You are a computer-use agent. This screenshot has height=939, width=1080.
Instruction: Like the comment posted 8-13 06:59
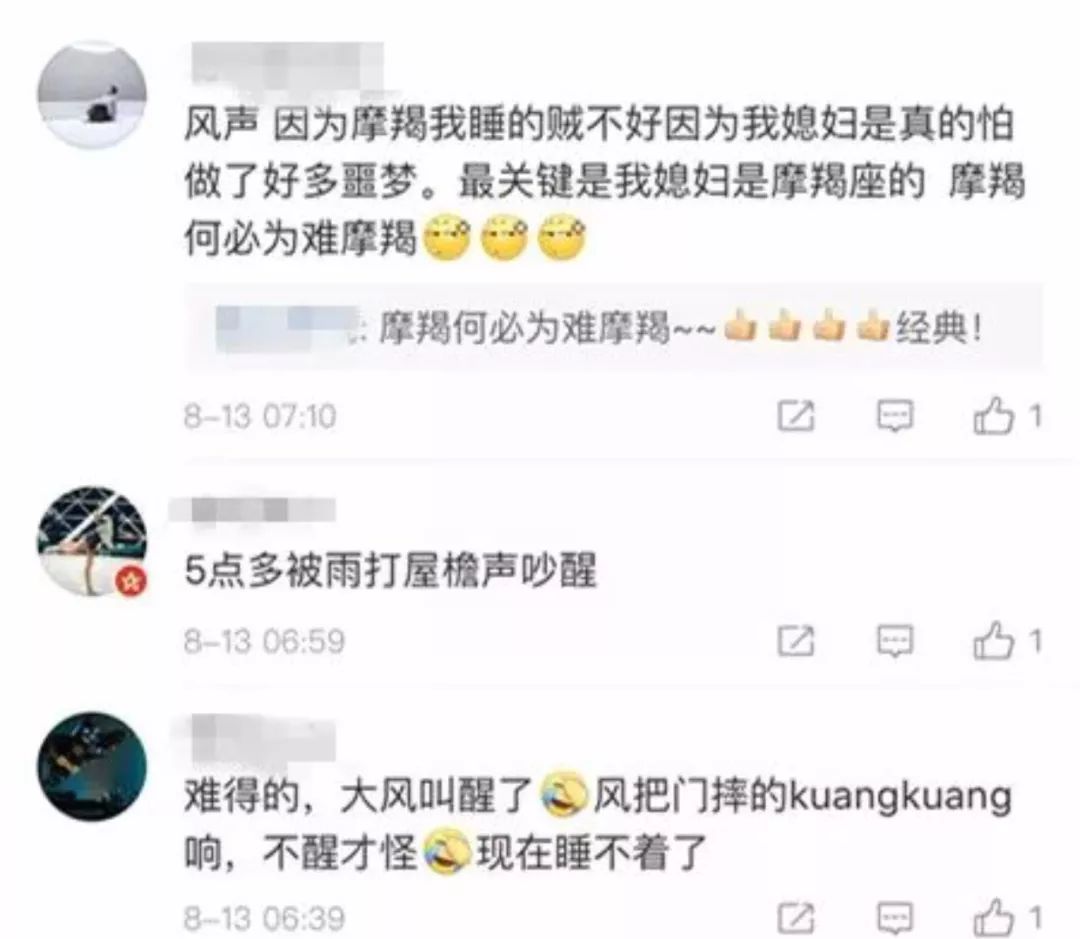(993, 641)
